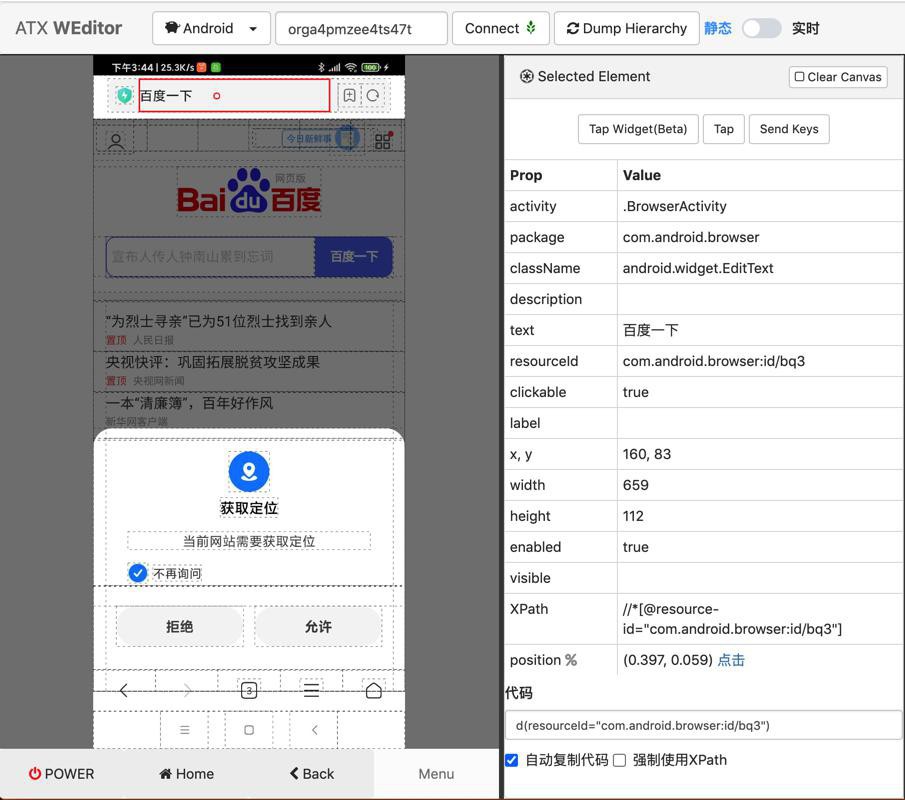Click the browser URL bar 百度一下

pos(234,95)
